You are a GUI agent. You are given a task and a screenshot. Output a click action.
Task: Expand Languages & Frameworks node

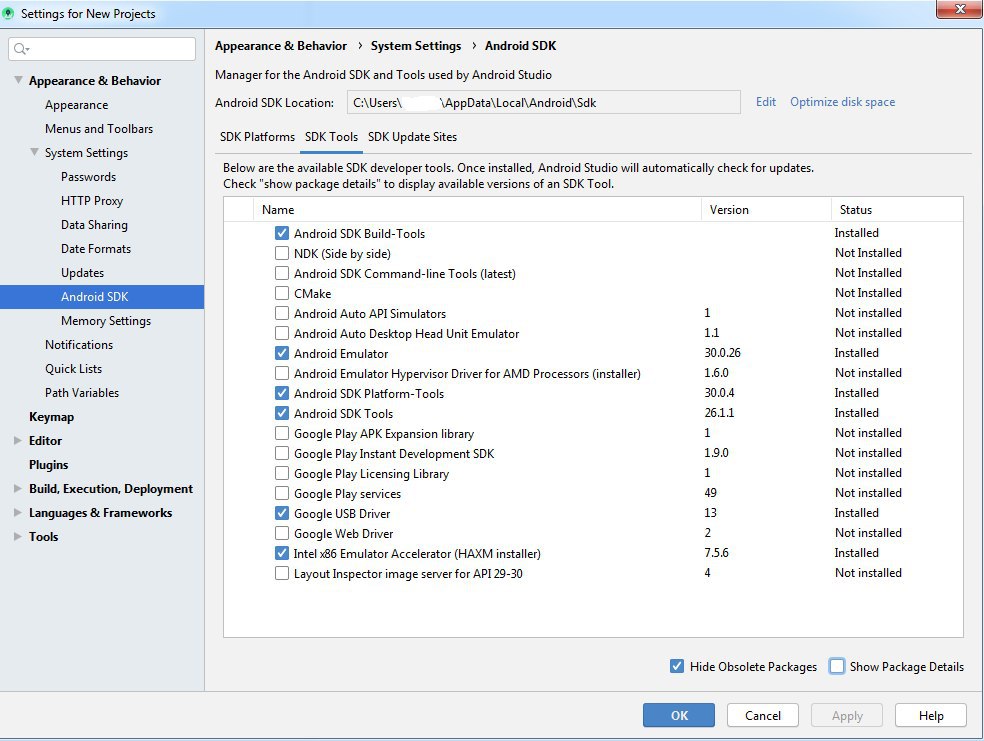[18, 513]
